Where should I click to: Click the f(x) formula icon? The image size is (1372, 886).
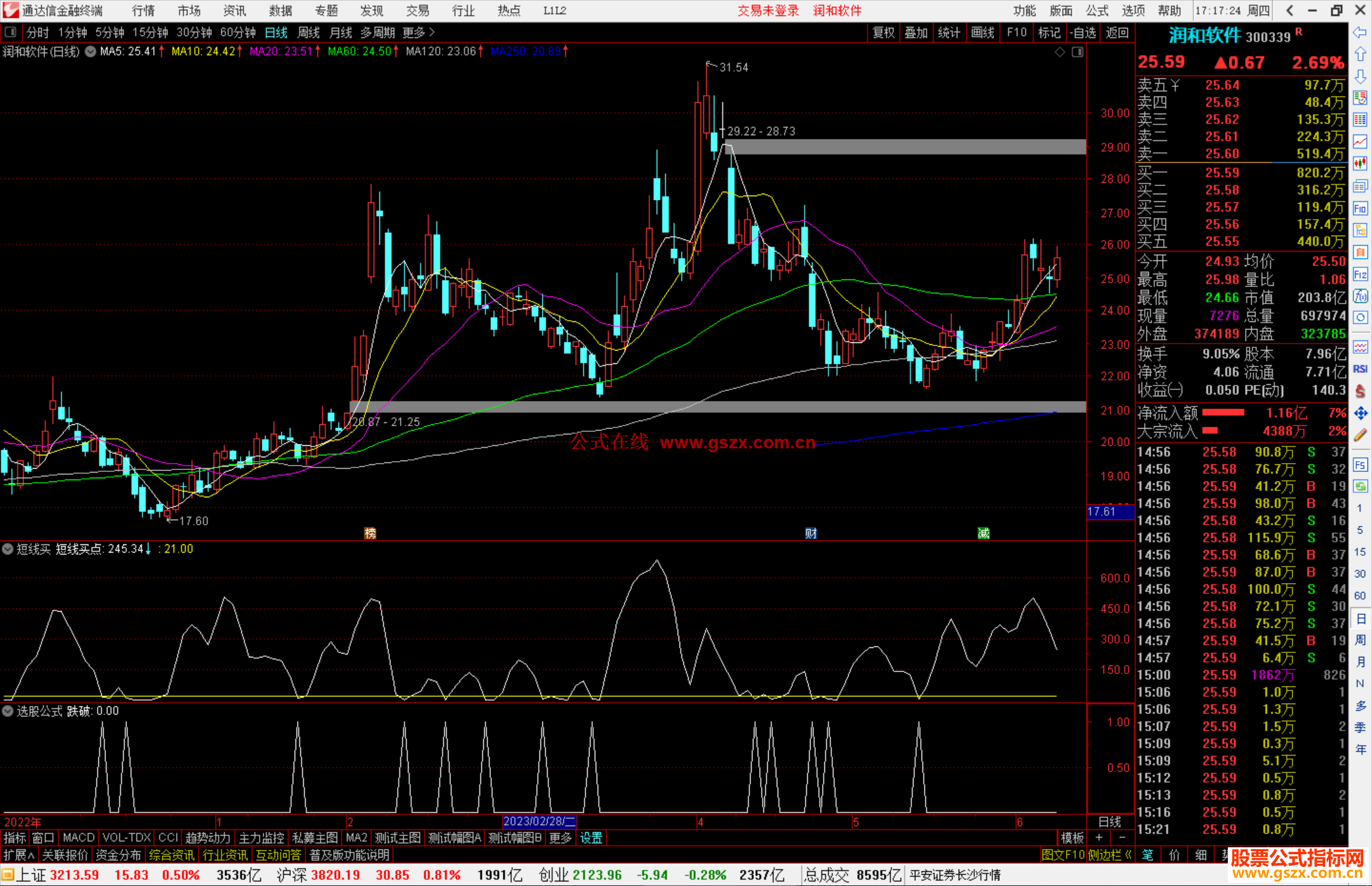click(1360, 296)
